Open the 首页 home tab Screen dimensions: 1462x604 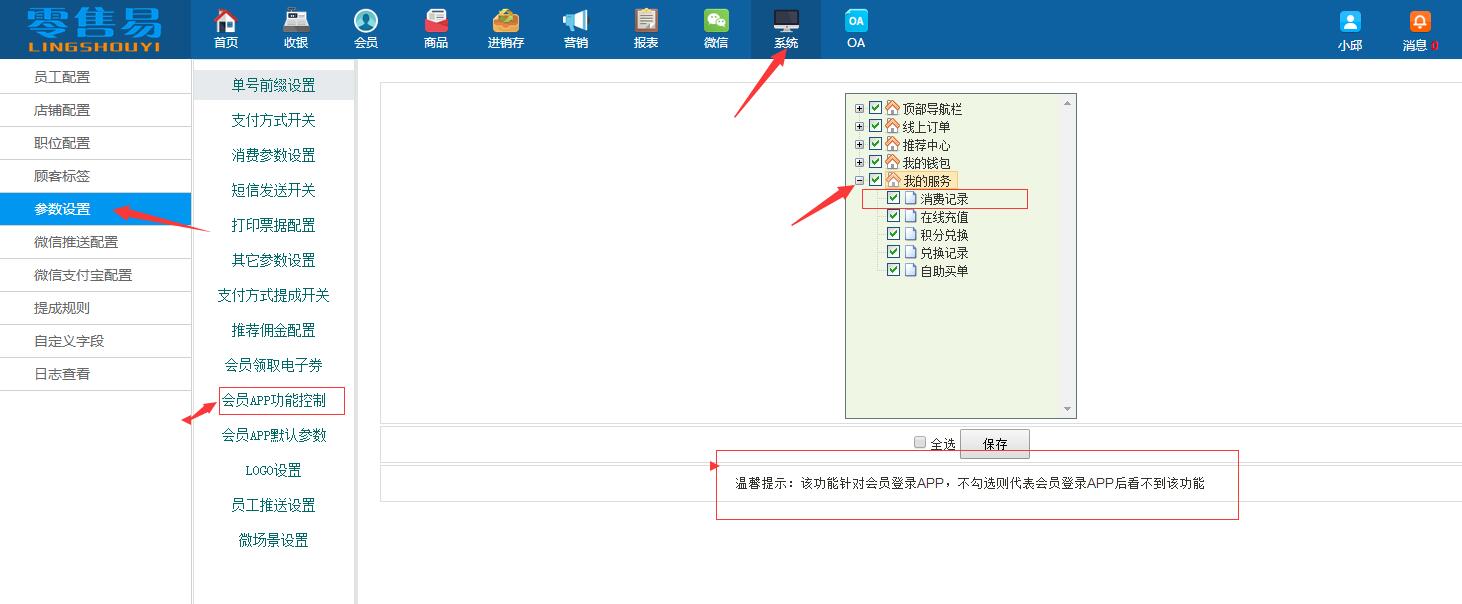click(225, 27)
